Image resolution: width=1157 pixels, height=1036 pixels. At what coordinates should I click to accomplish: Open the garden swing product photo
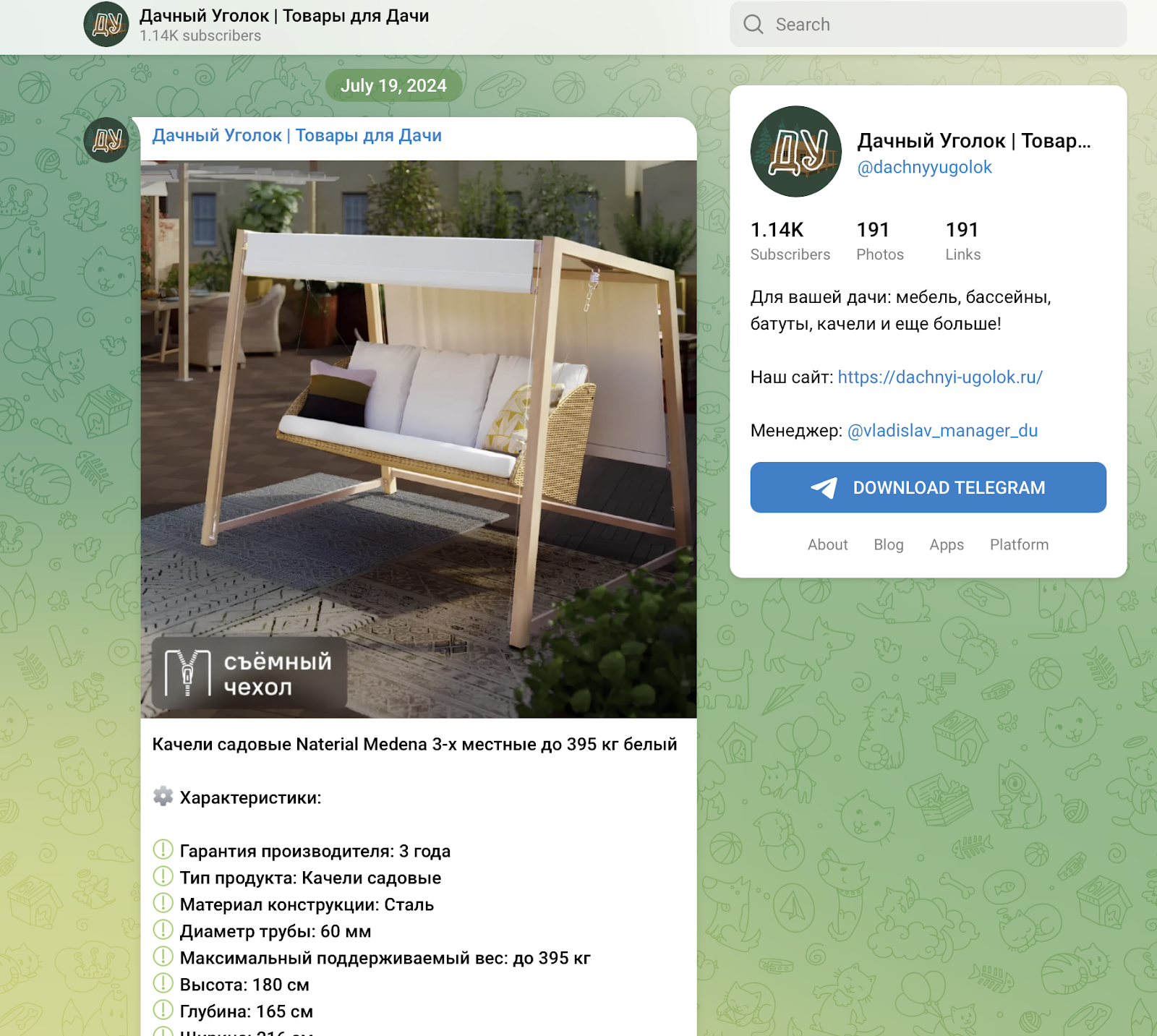[419, 440]
